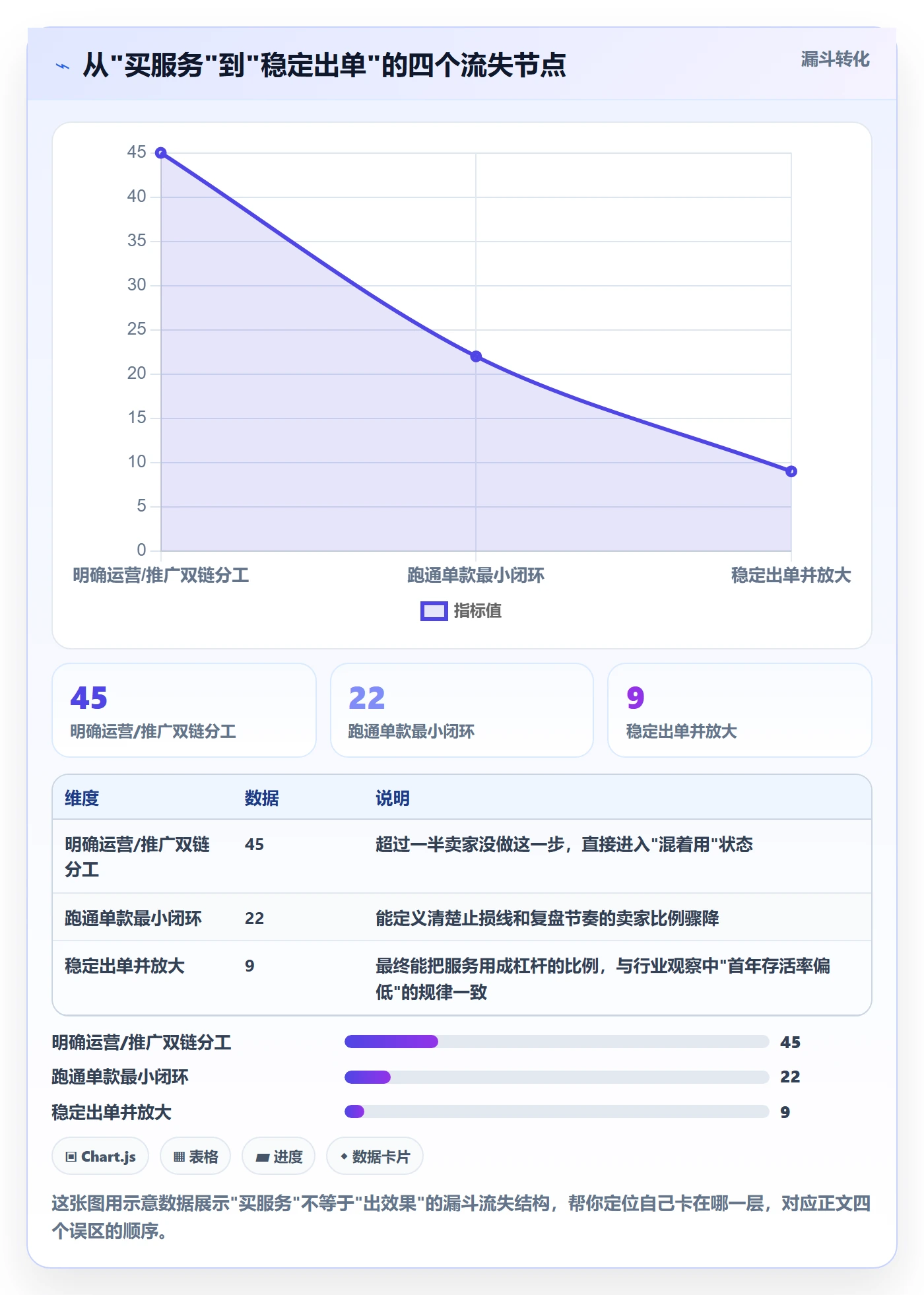Click the chart data point at value 9
Image resolution: width=924 pixels, height=1295 pixels.
point(791,471)
